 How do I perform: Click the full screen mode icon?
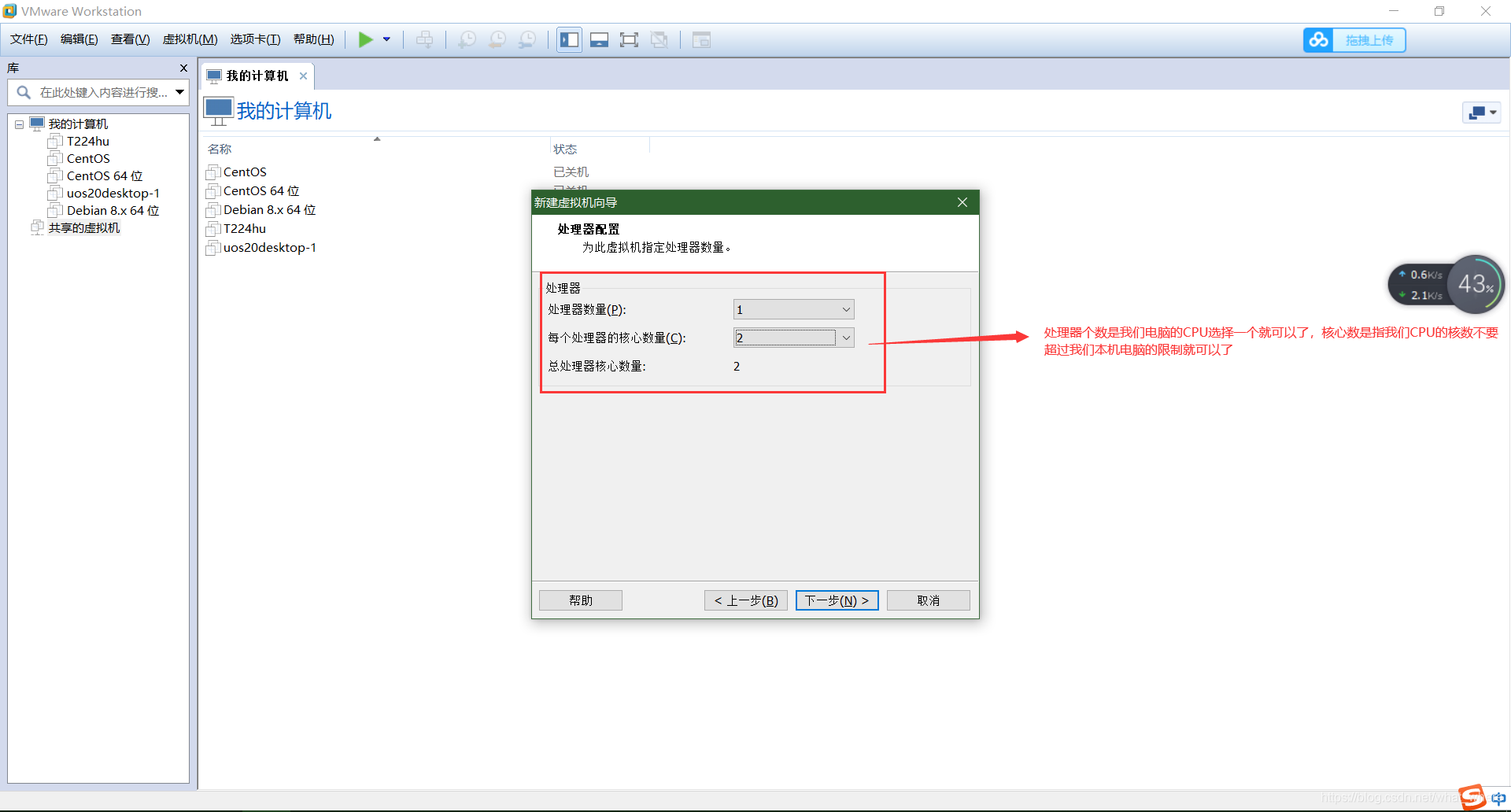point(629,39)
